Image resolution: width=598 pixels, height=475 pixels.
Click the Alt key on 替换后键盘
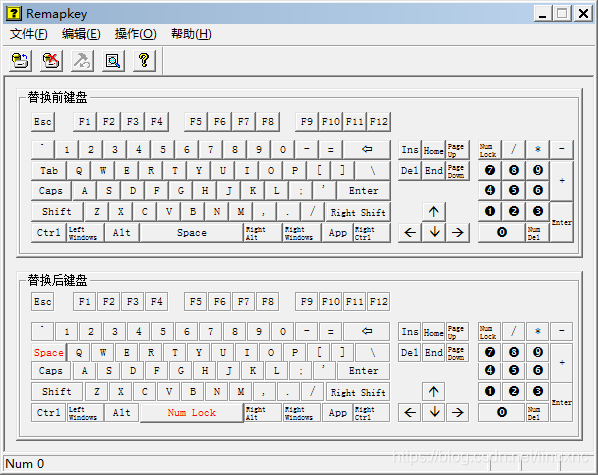tap(122, 412)
